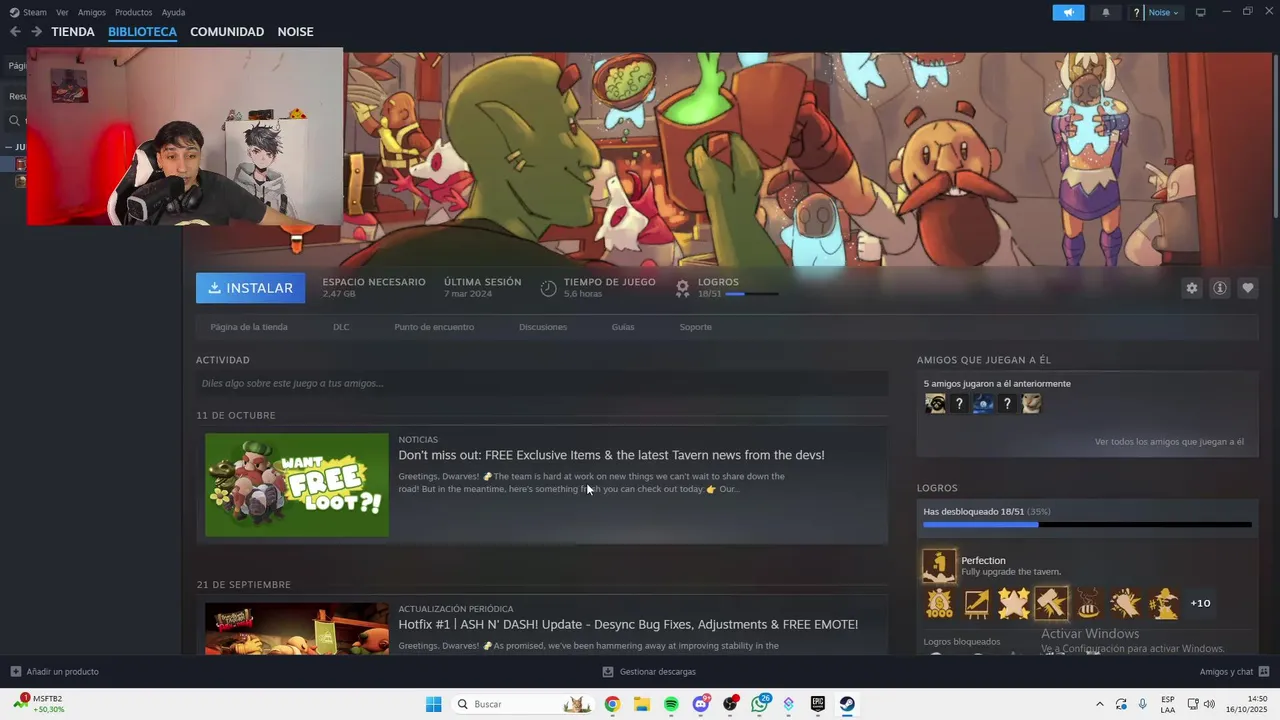Show hidden tray icons chevron
This screenshot has height=720, width=1280.
pyautogui.click(x=1100, y=704)
